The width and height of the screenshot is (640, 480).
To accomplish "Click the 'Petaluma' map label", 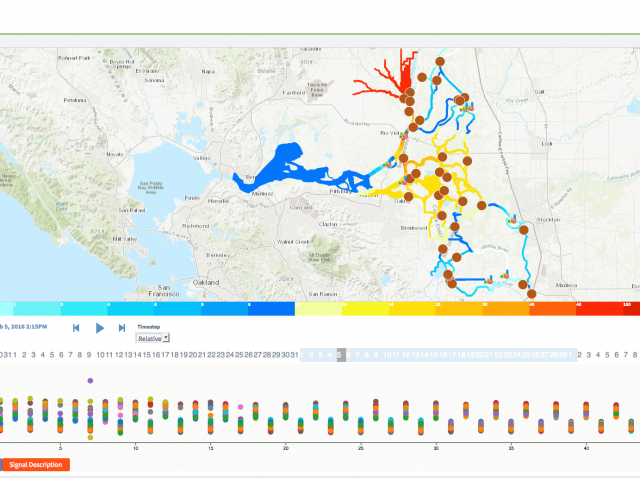I will [x=75, y=100].
